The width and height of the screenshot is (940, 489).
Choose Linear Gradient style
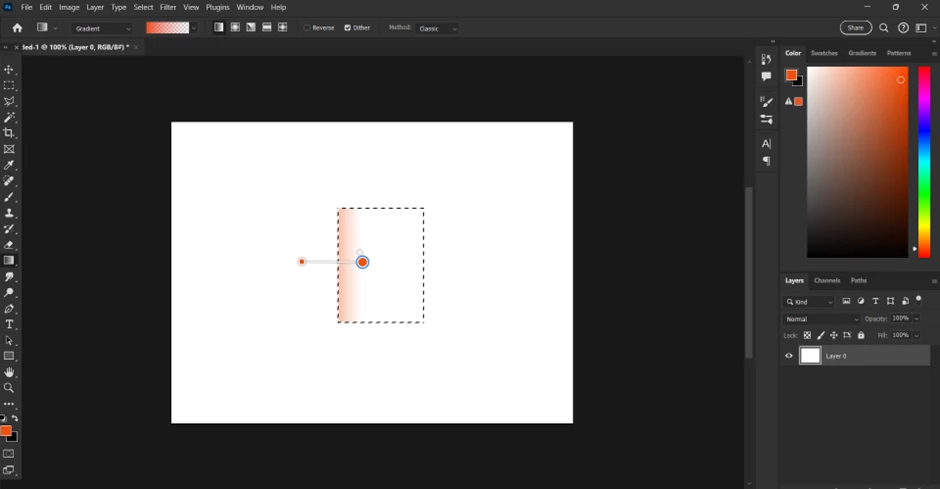tap(219, 28)
